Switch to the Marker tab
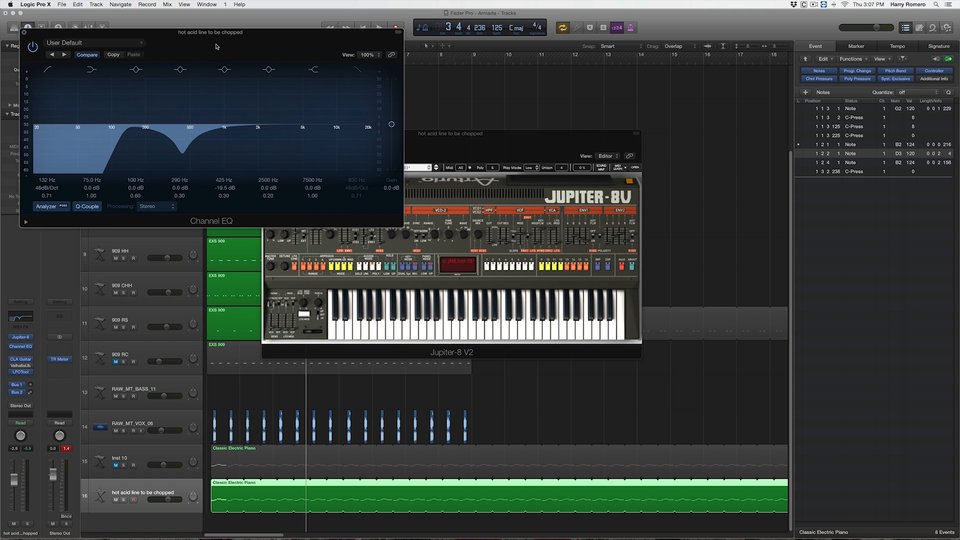The image size is (960, 540). tap(856, 46)
